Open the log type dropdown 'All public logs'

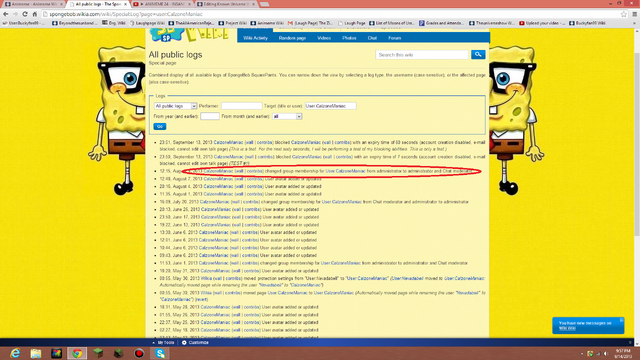click(x=175, y=106)
